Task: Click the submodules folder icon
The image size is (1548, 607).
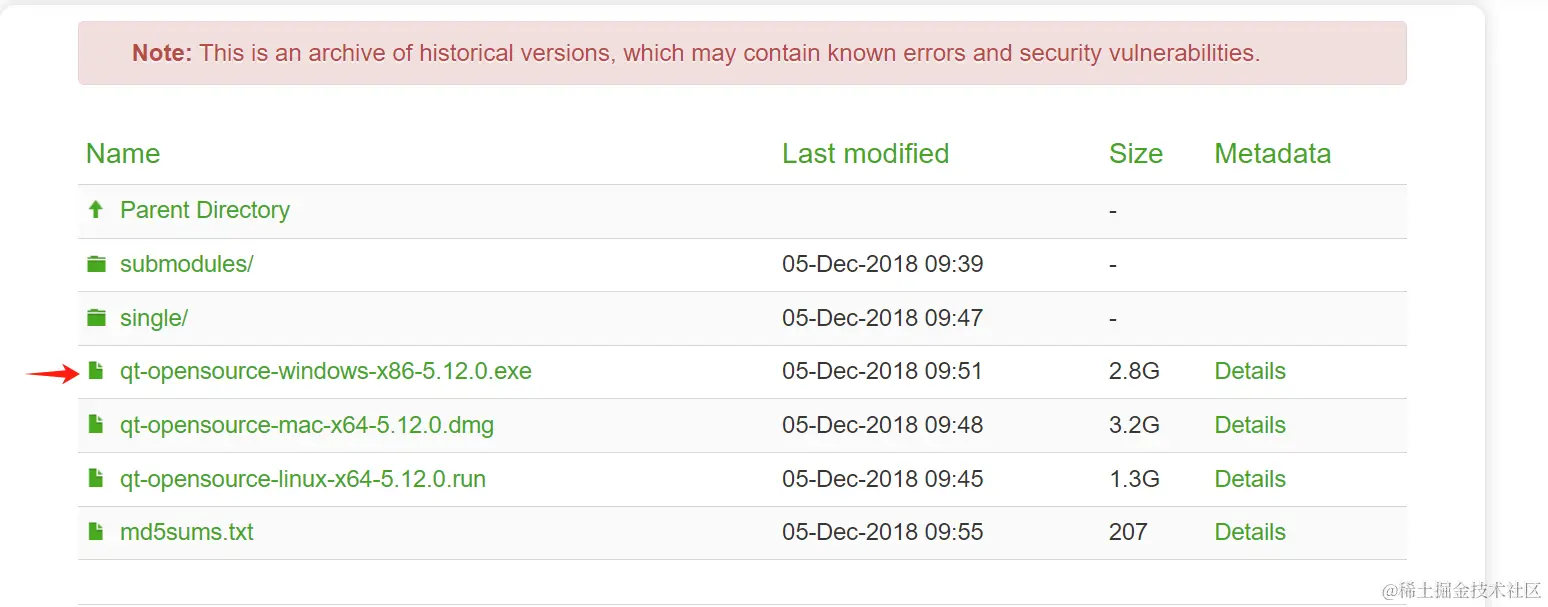Action: [x=96, y=264]
